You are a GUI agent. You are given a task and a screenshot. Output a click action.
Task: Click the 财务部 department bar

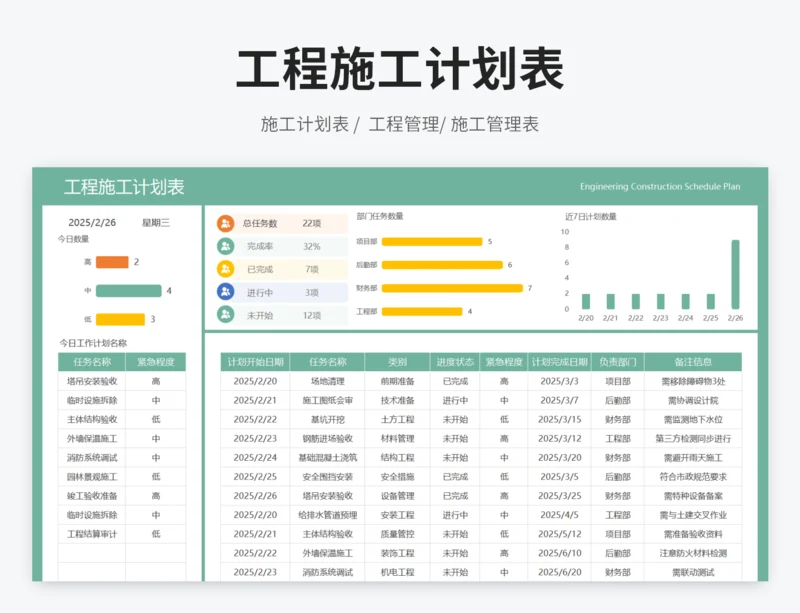pyautogui.click(x=453, y=288)
